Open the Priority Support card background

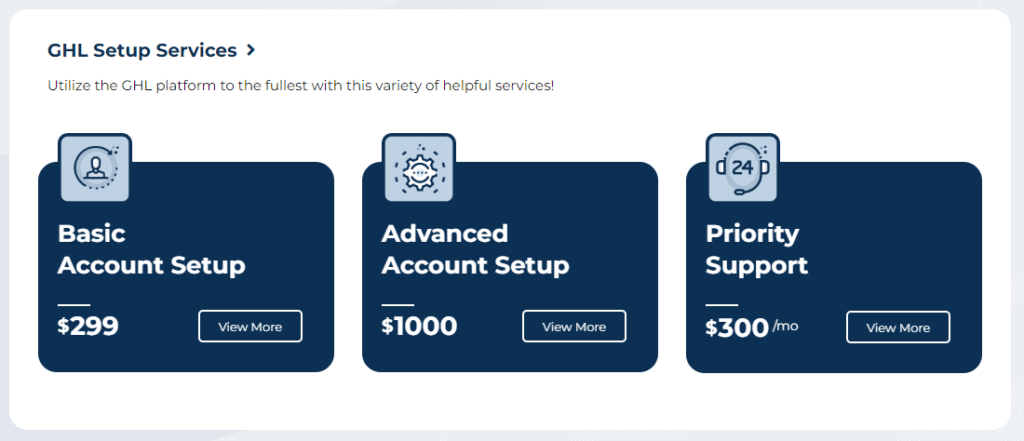[x=834, y=267]
